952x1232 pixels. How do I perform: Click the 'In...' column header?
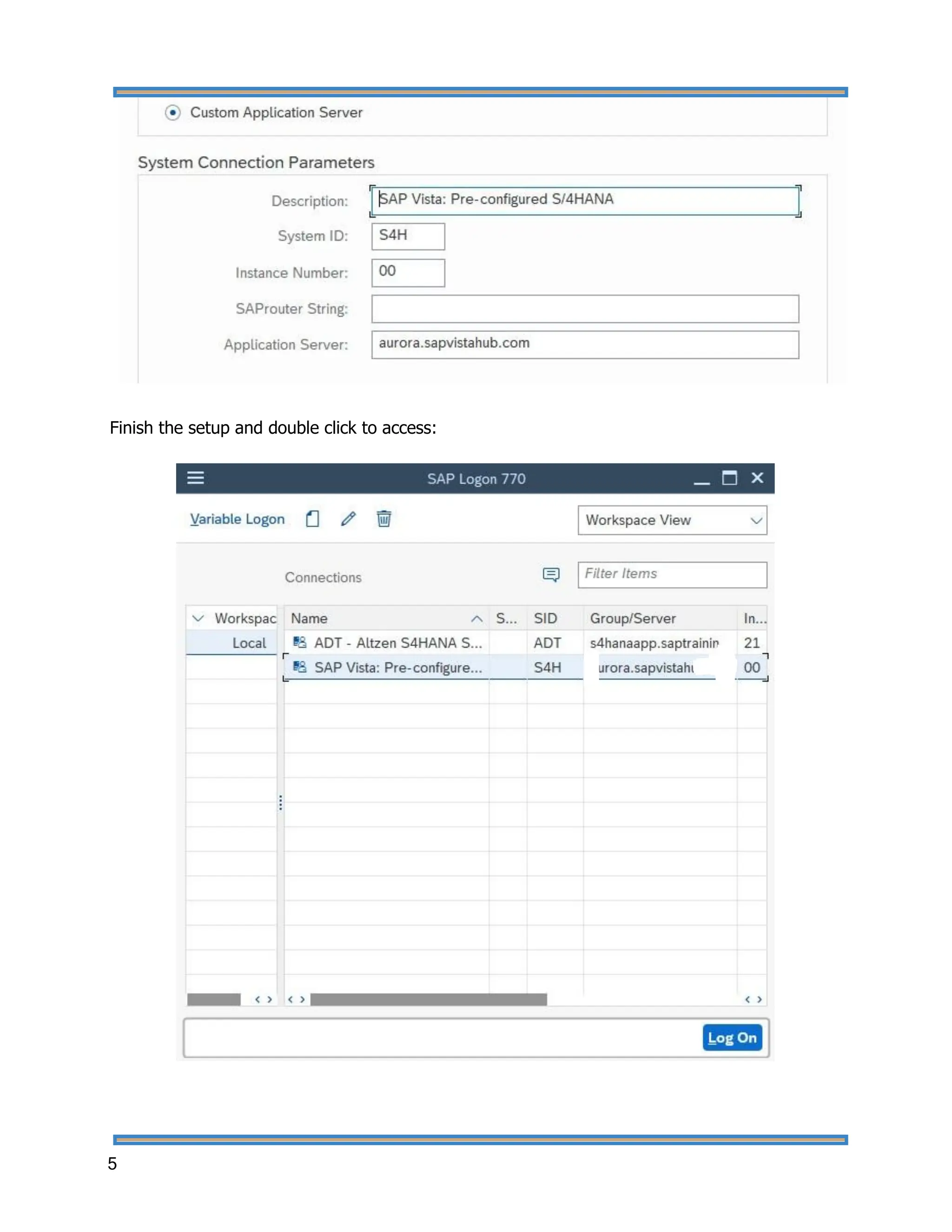[753, 618]
